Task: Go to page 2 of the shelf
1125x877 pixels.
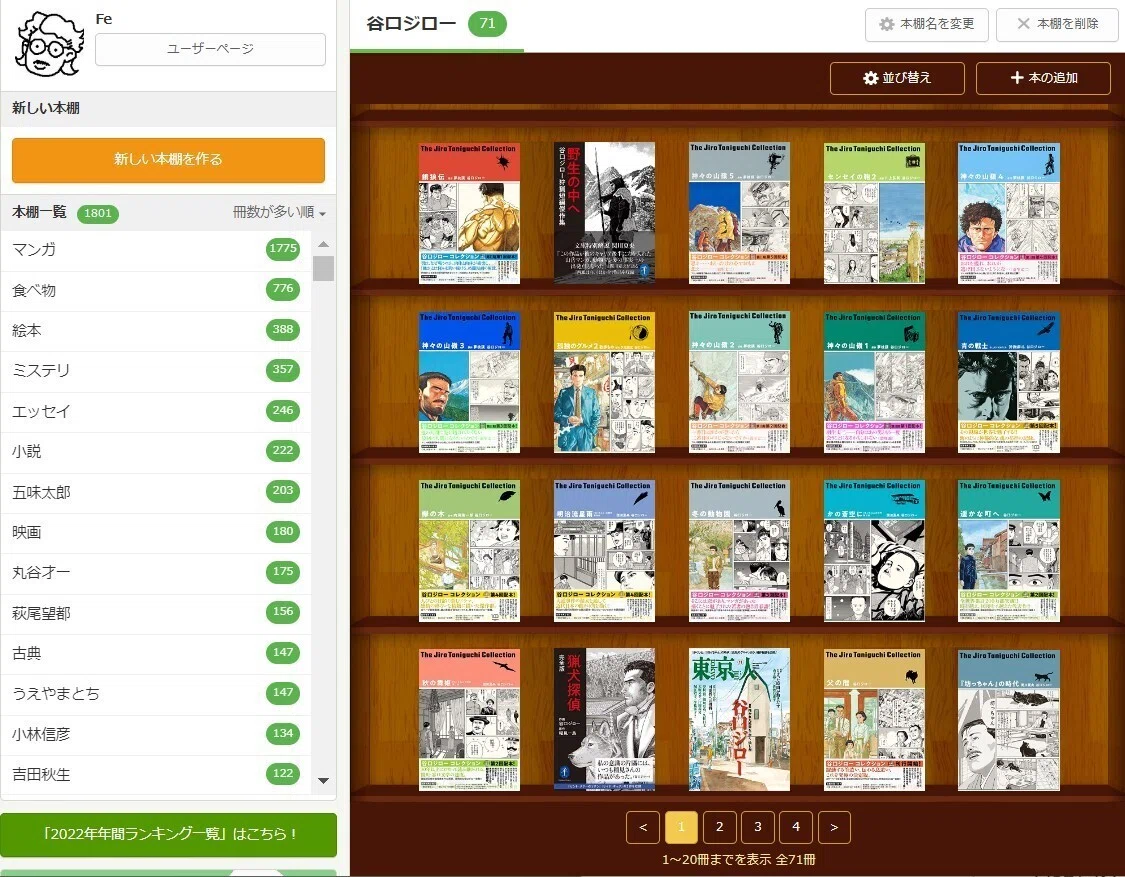Action: coord(719,827)
